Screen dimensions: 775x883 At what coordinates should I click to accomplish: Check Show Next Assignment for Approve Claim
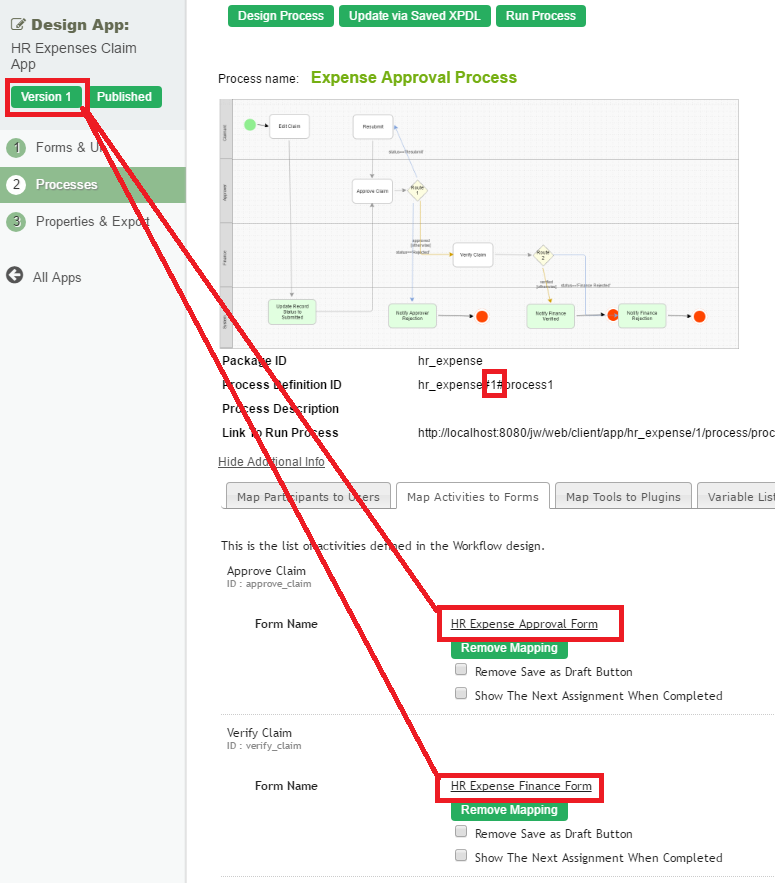461,694
